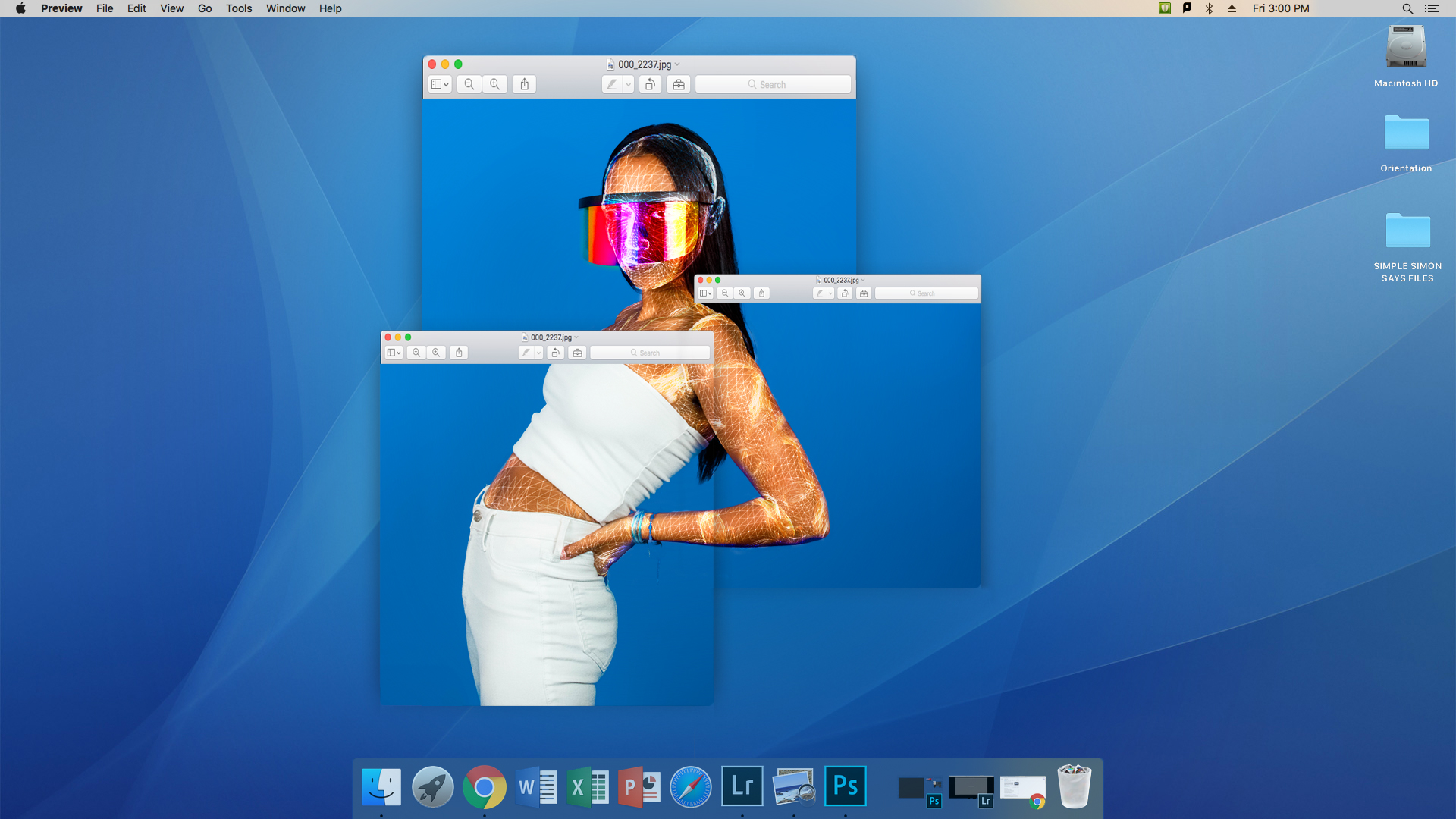Click the Search field in the top Preview window
Viewport: 1456px width, 819px height.
pyautogui.click(x=773, y=84)
